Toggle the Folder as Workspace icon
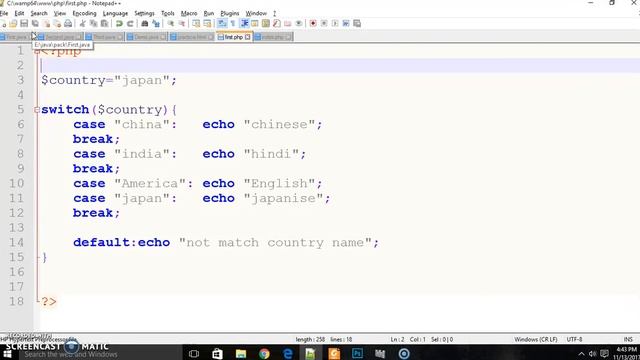 tap(288, 24)
